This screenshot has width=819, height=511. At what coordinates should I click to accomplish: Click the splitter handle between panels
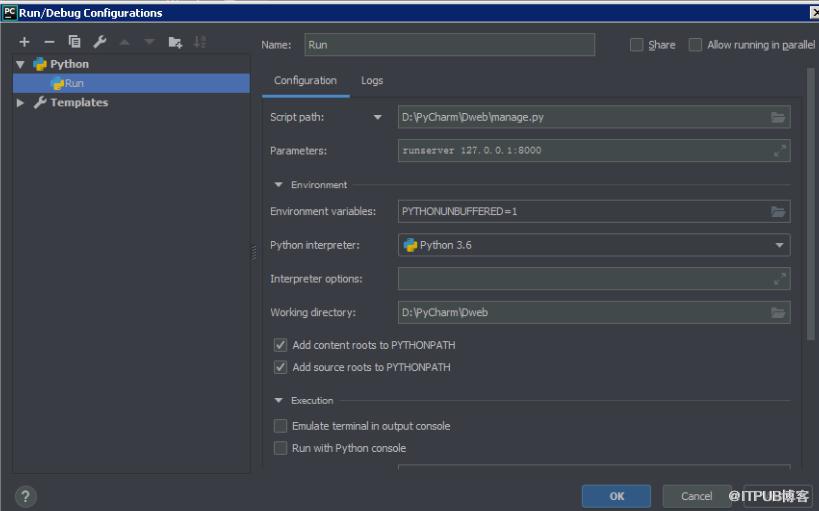click(254, 253)
